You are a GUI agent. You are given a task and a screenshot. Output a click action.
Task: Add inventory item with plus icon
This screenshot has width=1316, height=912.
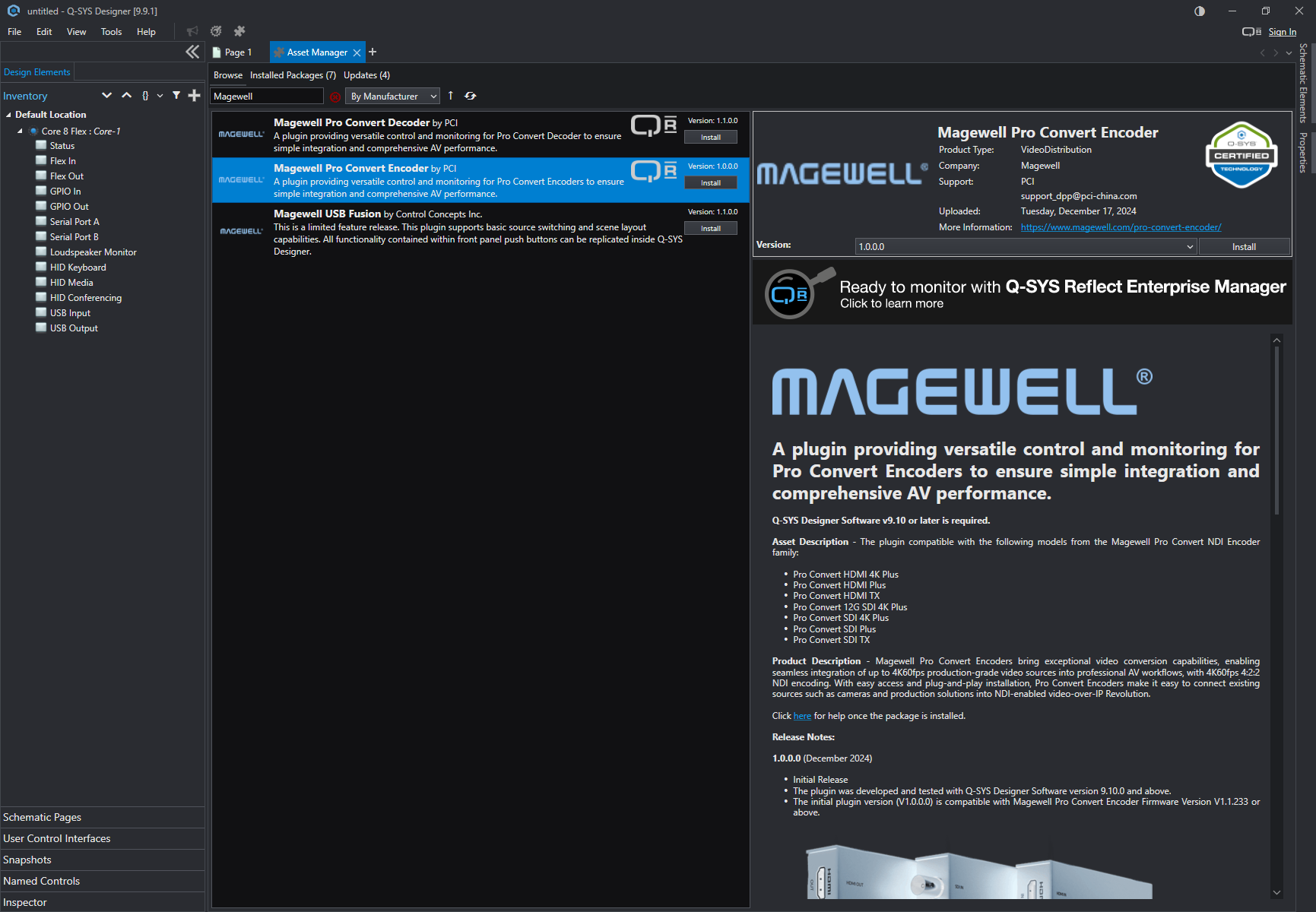click(x=195, y=96)
